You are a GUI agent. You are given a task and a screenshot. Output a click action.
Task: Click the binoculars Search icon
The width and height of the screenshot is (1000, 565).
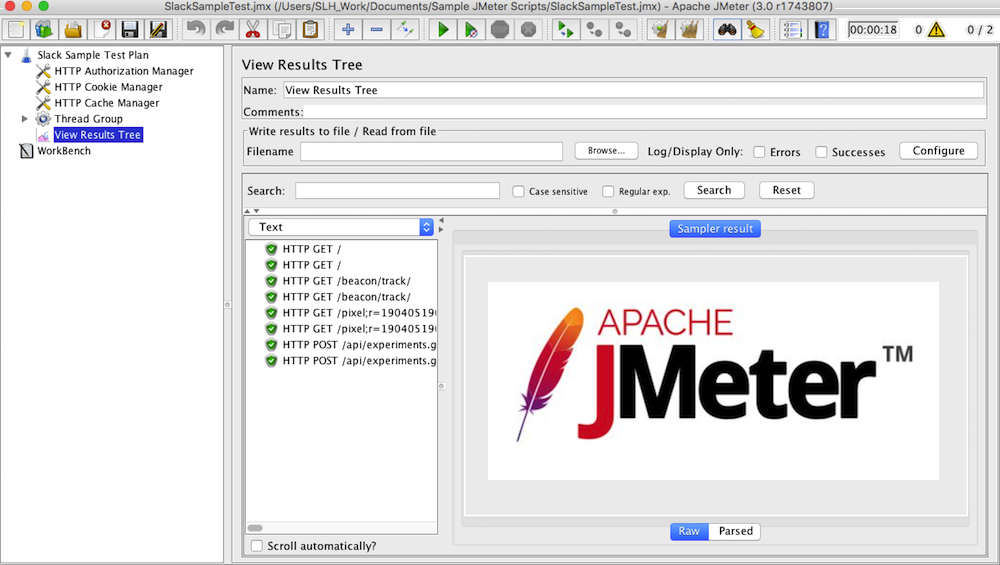click(727, 29)
